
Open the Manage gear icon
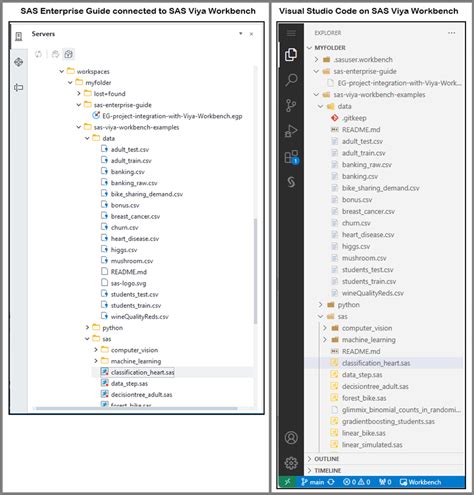click(291, 463)
